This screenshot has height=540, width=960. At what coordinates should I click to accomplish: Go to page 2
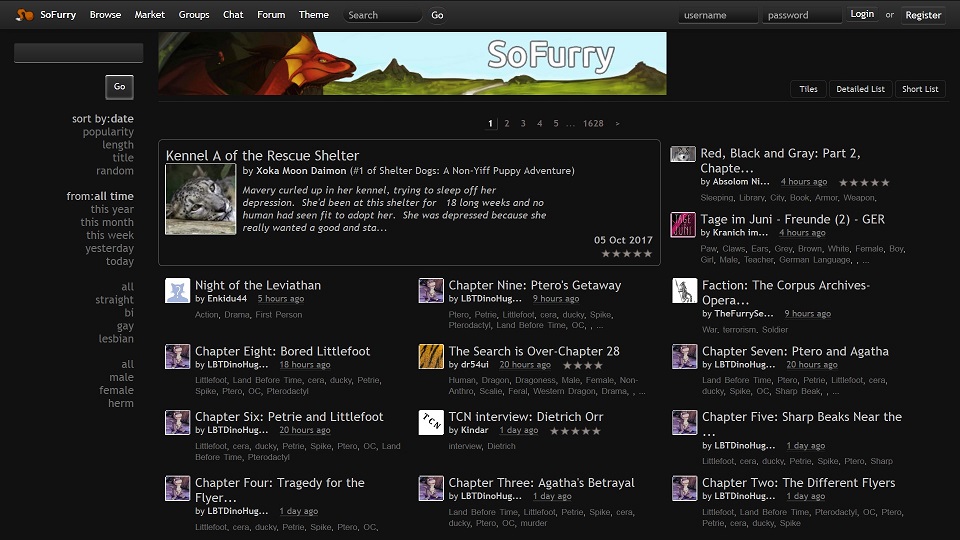tap(507, 123)
